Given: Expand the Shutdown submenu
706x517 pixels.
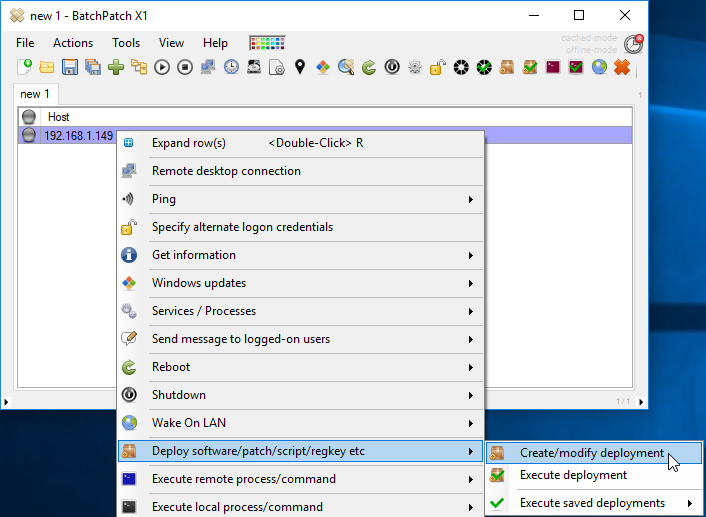Looking at the screenshot, I should click(x=300, y=395).
